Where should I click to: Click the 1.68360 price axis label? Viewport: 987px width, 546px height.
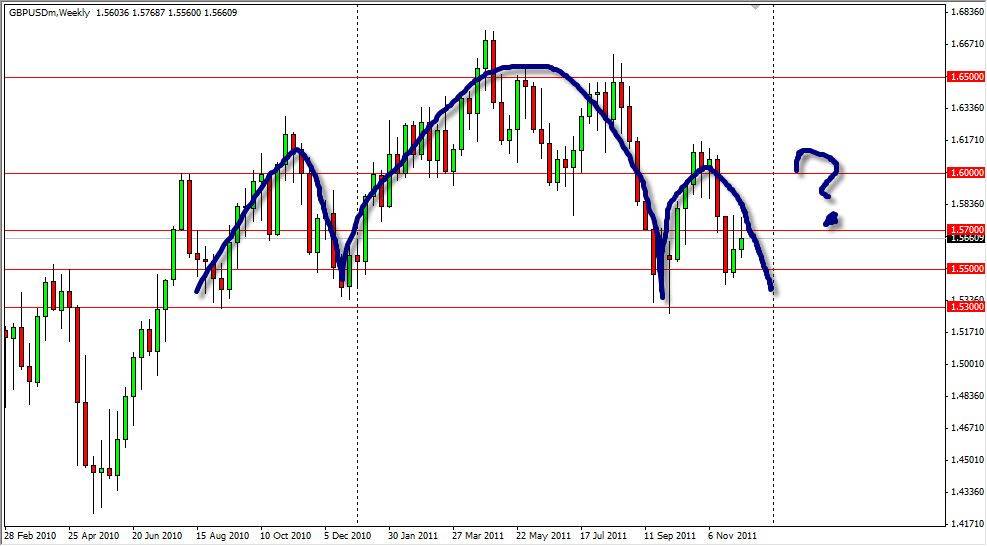pyautogui.click(x=965, y=13)
